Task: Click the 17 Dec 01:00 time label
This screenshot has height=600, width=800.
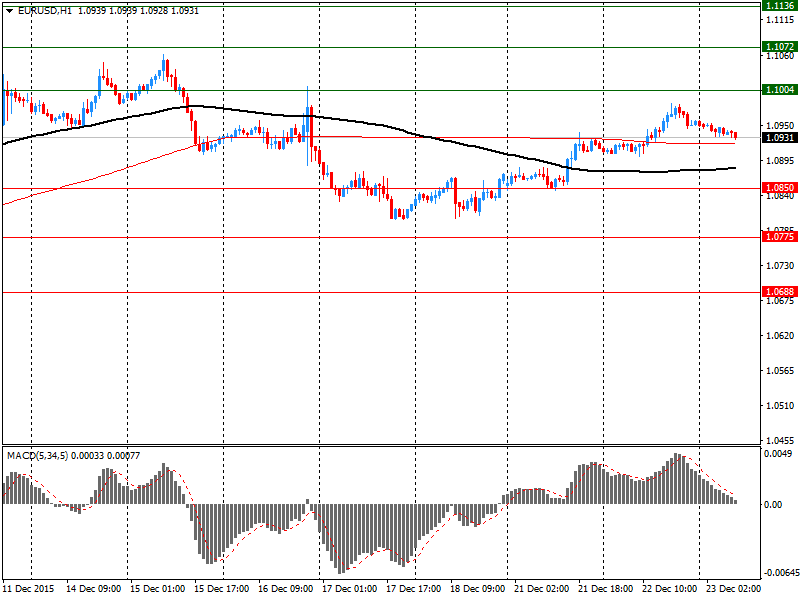Action: coord(349,589)
